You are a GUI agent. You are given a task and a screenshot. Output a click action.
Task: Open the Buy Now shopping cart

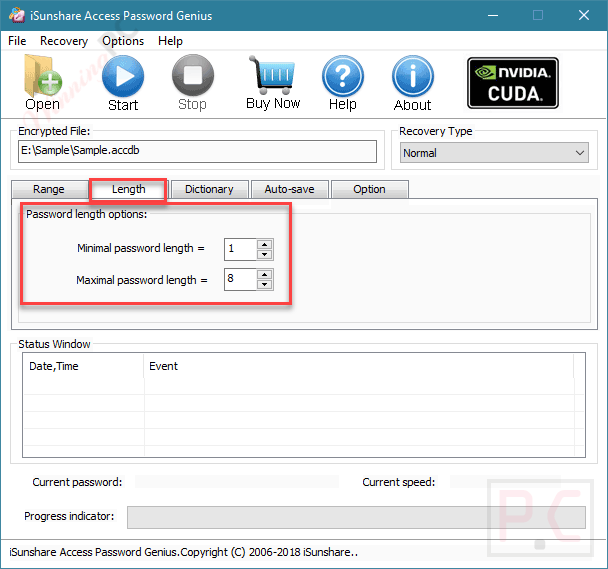tap(273, 75)
